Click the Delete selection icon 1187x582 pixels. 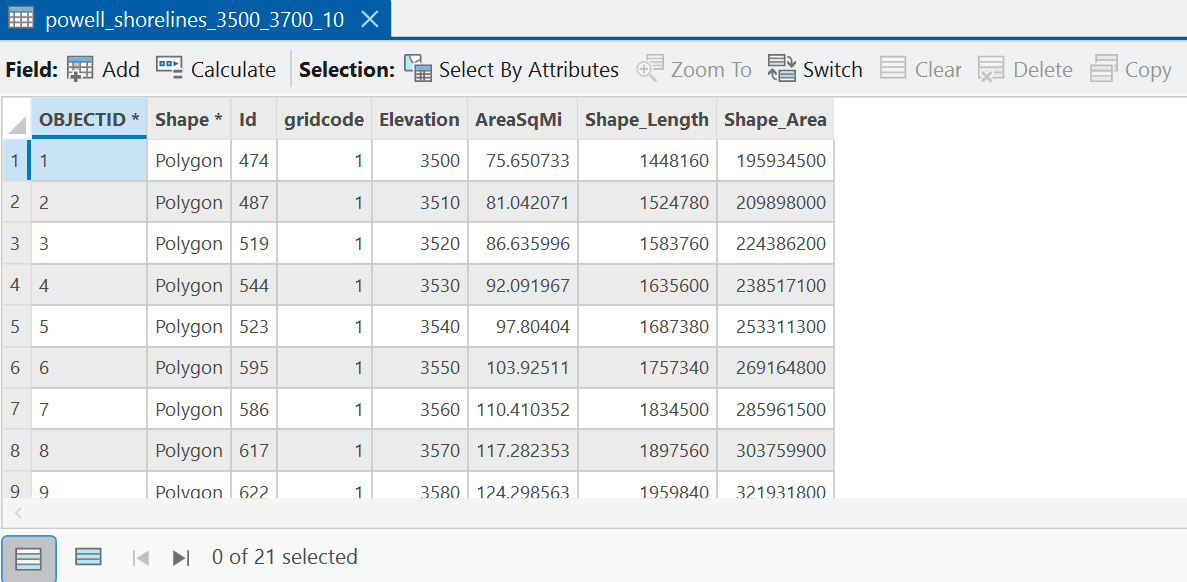[990, 70]
